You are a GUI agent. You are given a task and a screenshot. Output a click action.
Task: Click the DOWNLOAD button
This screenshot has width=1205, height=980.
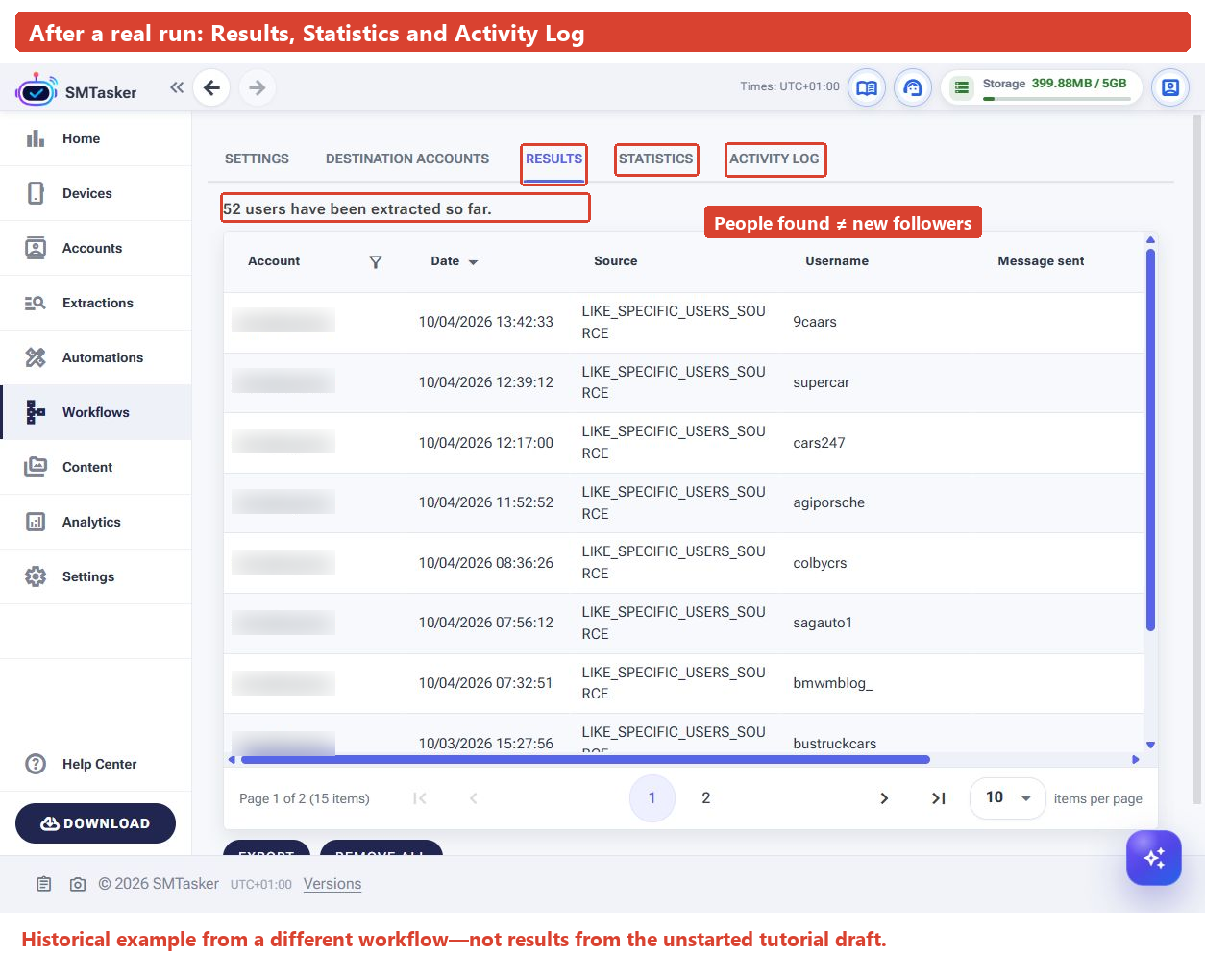tap(95, 823)
